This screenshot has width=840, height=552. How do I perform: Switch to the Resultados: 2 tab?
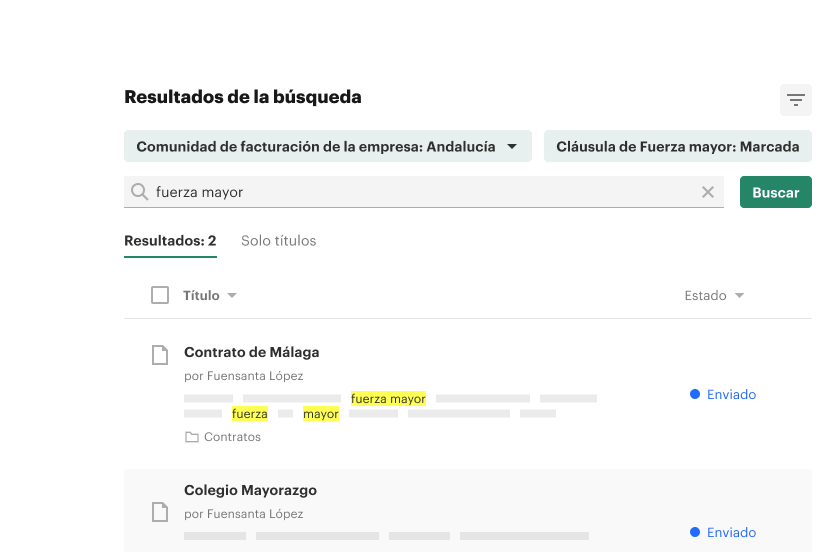(170, 241)
